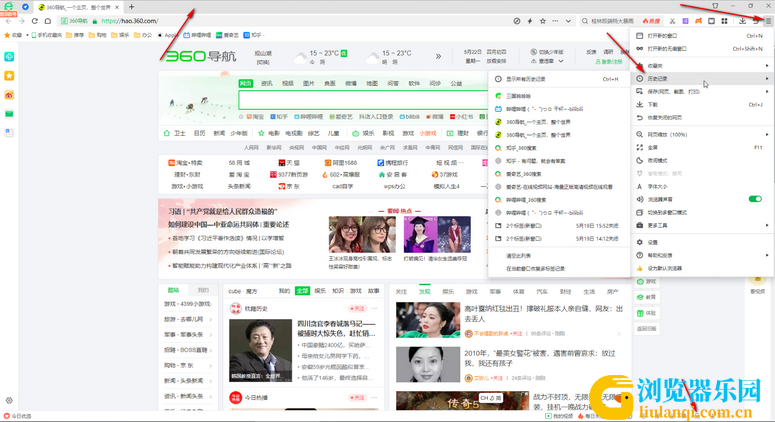Click the graduation photo news thumbnail
775x422 pixels.
tap(437, 235)
